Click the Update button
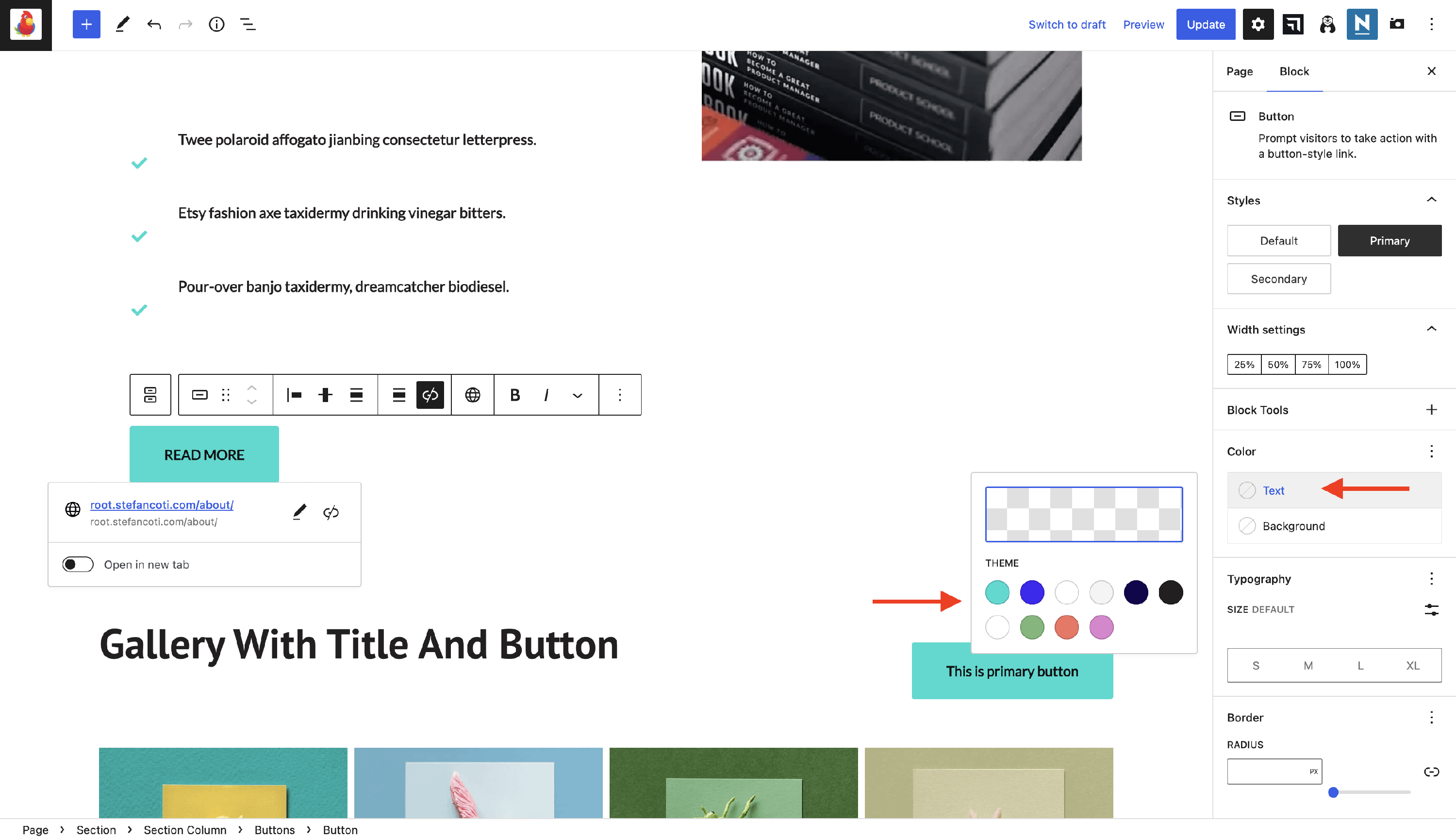 pos(1205,24)
